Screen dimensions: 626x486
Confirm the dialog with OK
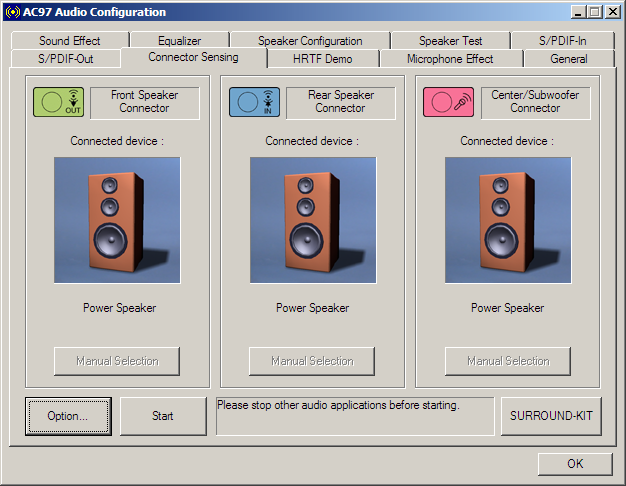point(575,464)
